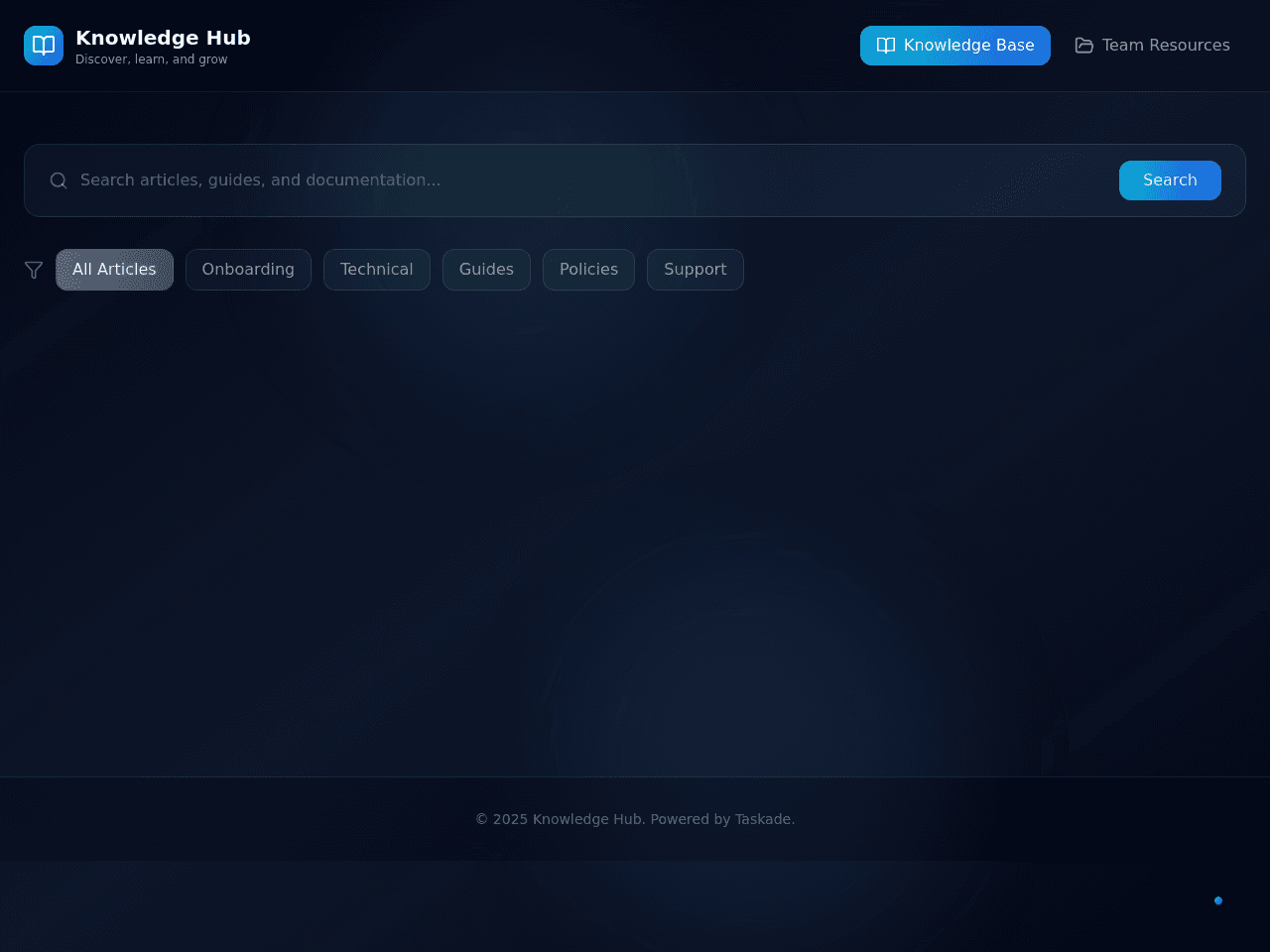Click the small blue dot at bottom right
The width and height of the screenshot is (1270, 952).
[1218, 900]
